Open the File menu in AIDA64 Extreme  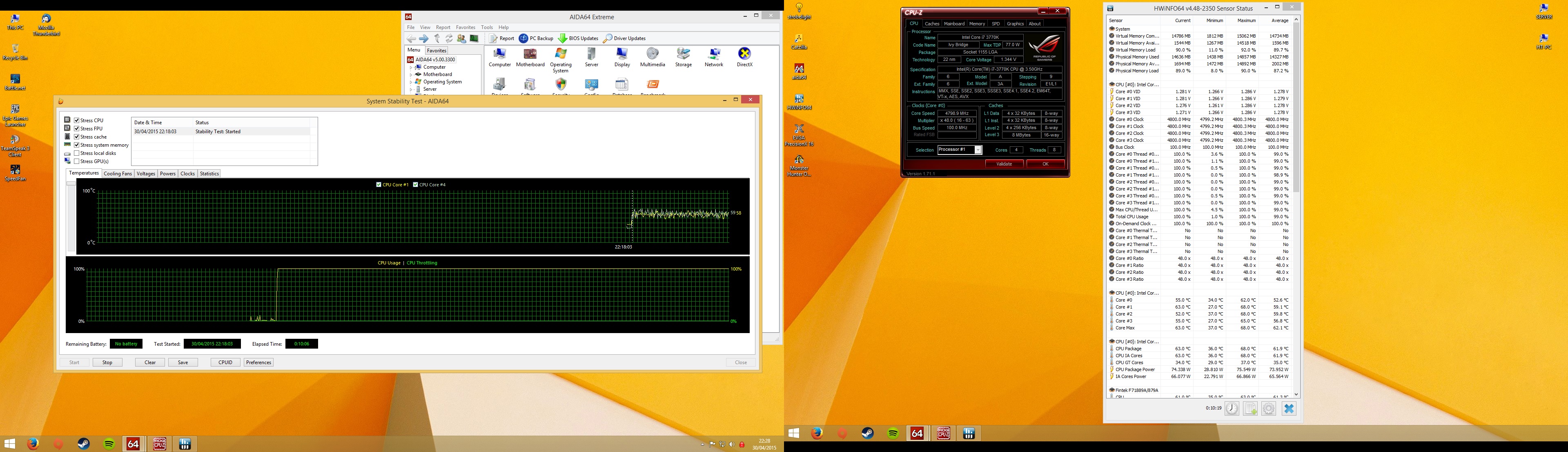coord(411,27)
